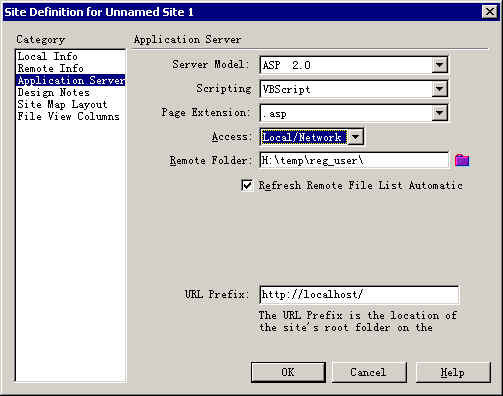The image size is (503, 396).
Task: Click into the Remote Folder path field
Action: 354,160
